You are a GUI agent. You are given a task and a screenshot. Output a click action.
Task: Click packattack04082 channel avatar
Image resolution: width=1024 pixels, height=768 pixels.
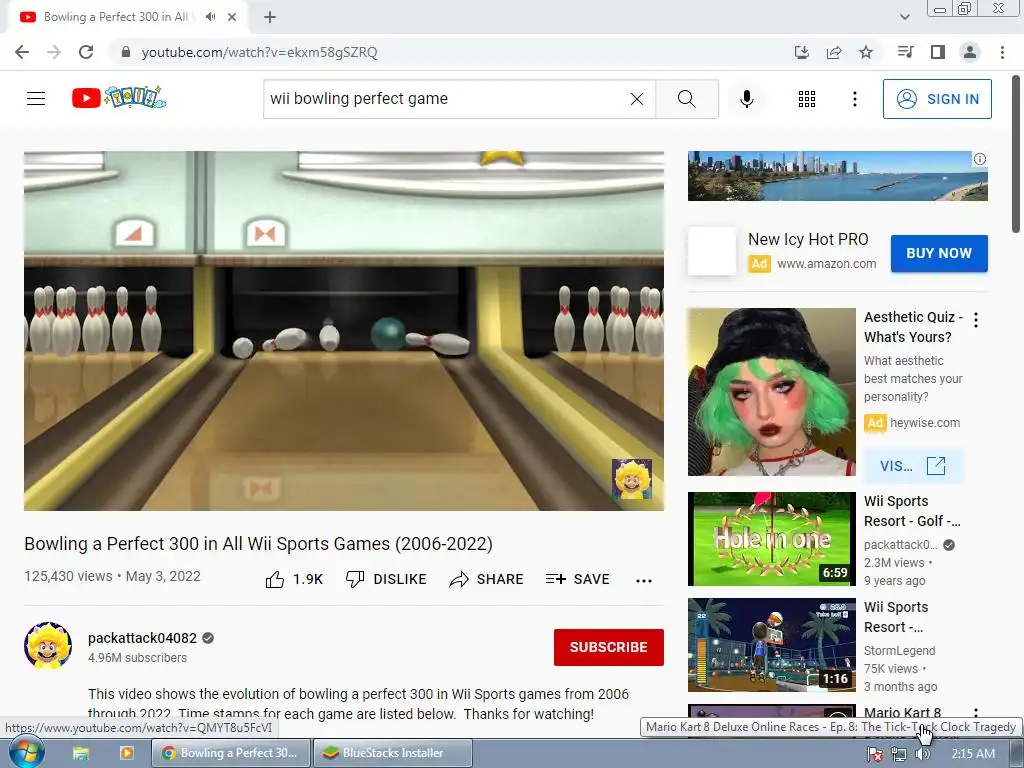coord(48,645)
